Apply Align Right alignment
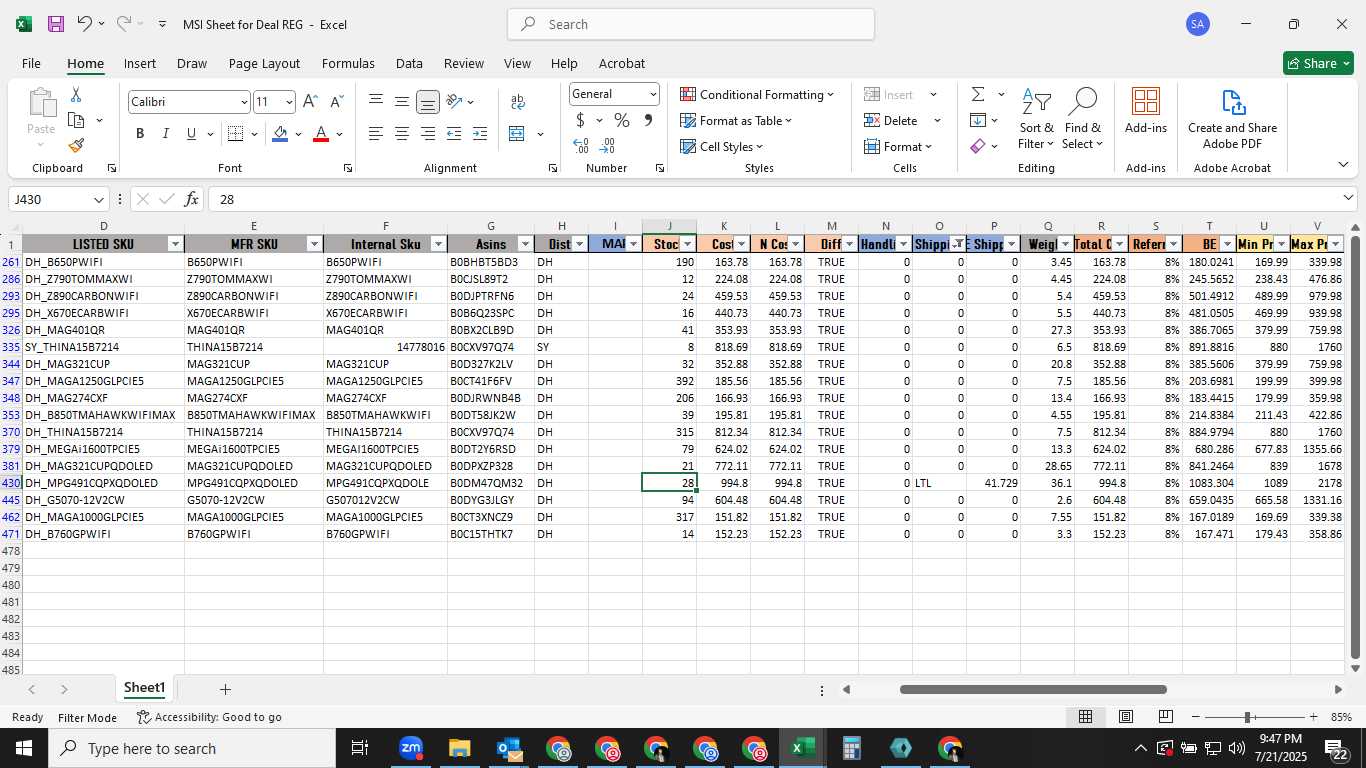This screenshot has width=1366, height=768. click(428, 134)
